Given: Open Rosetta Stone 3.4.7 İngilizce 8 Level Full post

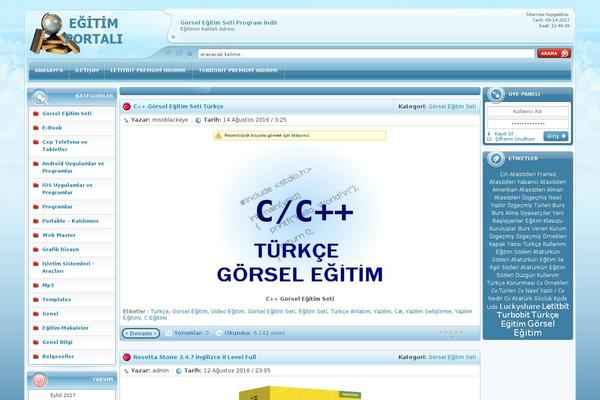Looking at the screenshot, I should (x=194, y=358).
